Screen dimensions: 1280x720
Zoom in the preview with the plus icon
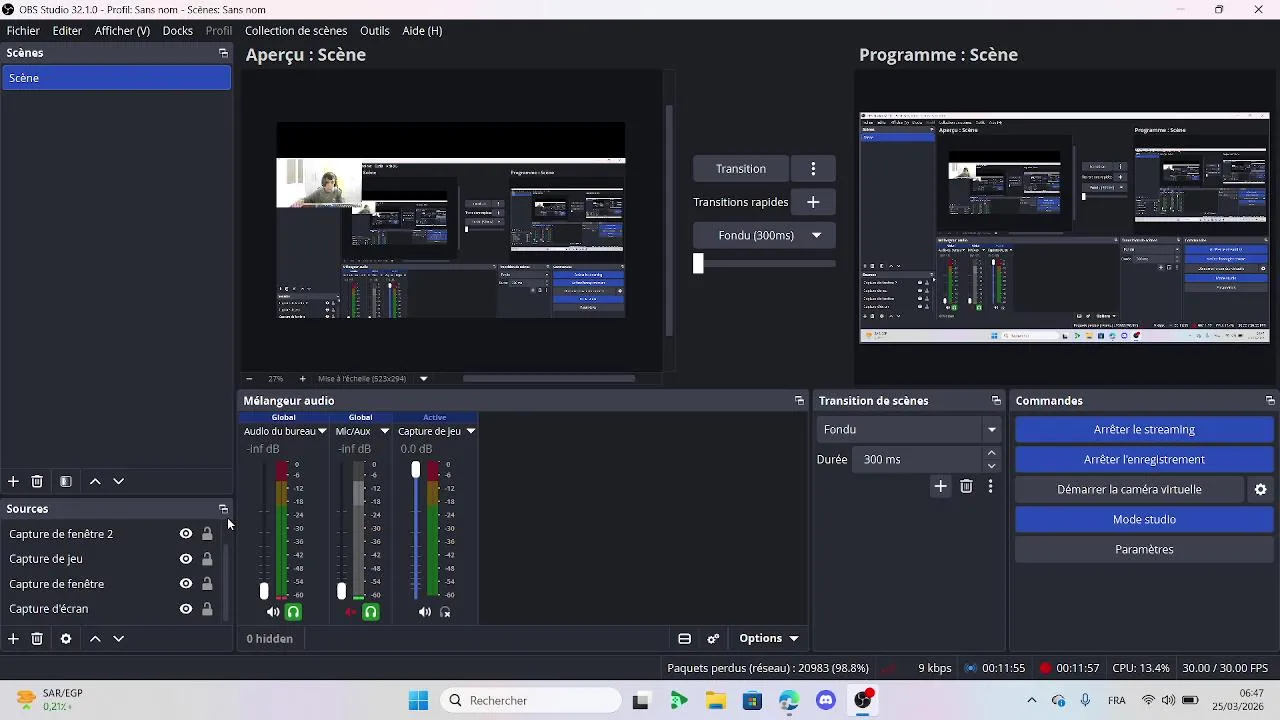(x=303, y=379)
